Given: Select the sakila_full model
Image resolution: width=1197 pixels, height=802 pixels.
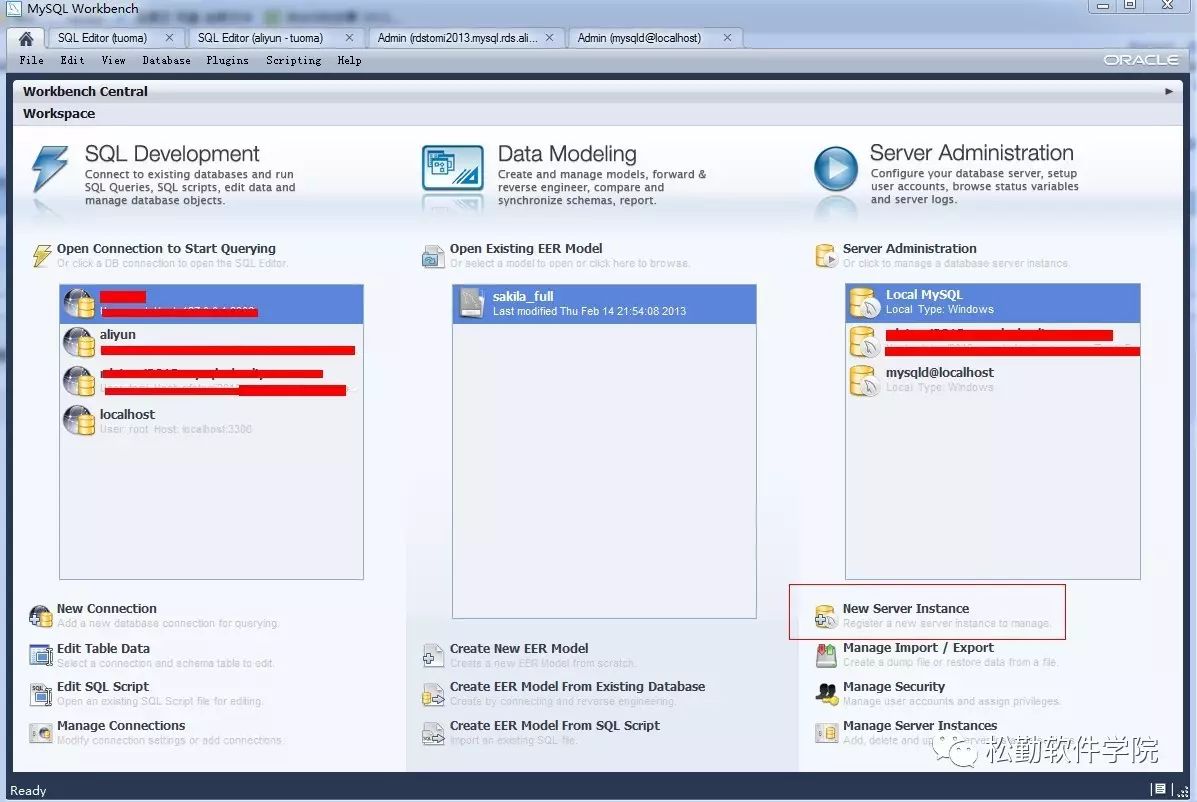Looking at the screenshot, I should 604,304.
